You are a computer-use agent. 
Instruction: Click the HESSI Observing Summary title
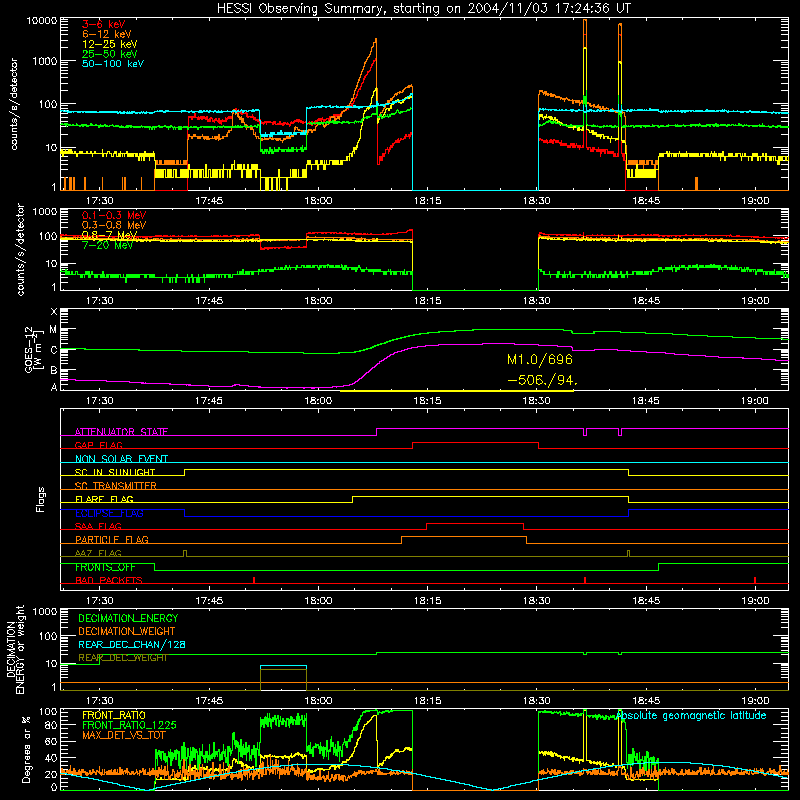pos(423,8)
